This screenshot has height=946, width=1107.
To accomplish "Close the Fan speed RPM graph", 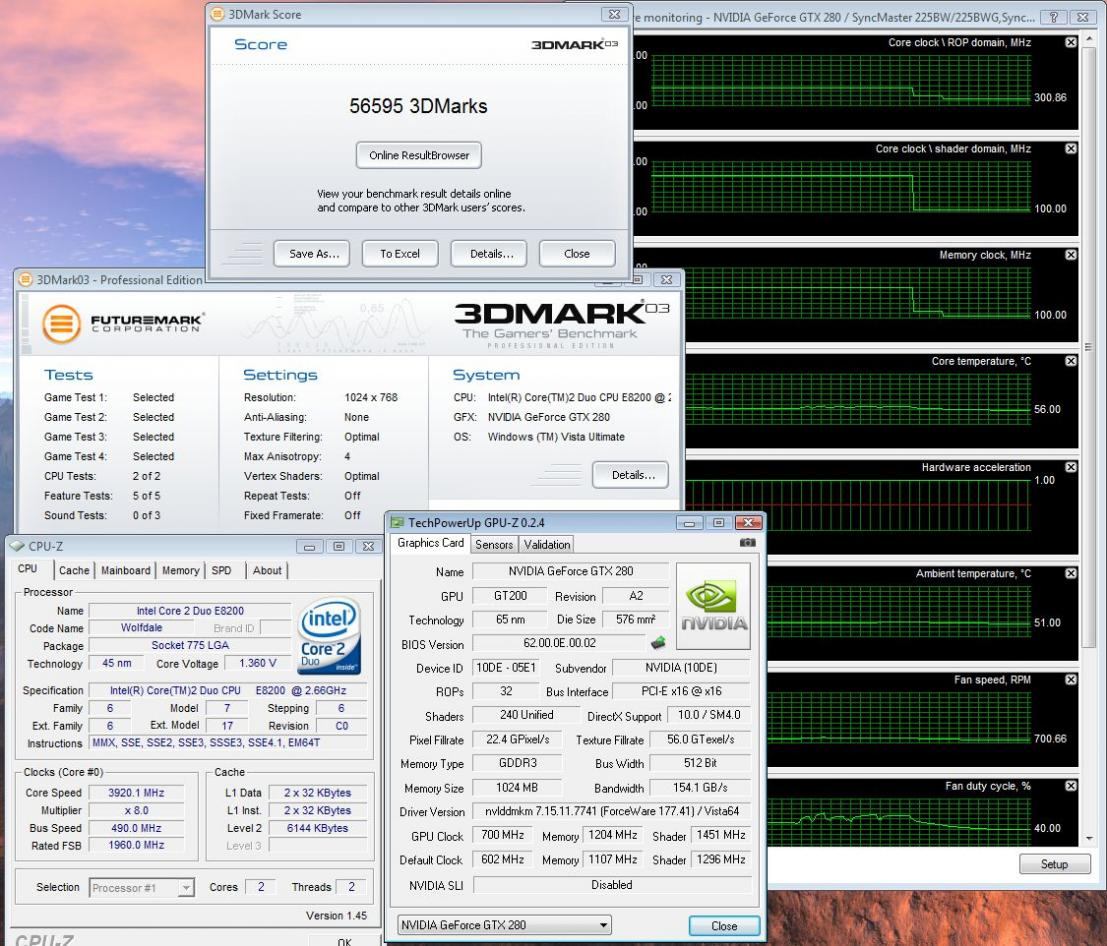I will (1070, 680).
